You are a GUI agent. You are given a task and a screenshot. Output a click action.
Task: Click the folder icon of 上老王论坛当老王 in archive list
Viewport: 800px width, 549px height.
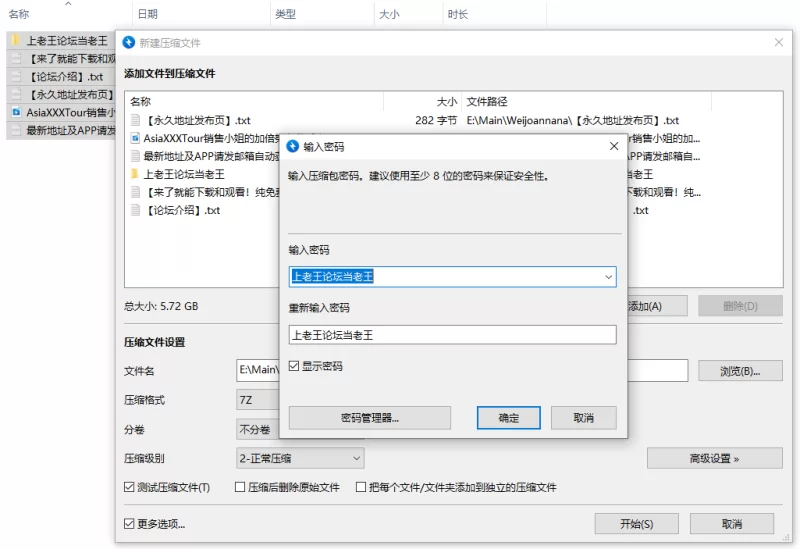pos(135,174)
